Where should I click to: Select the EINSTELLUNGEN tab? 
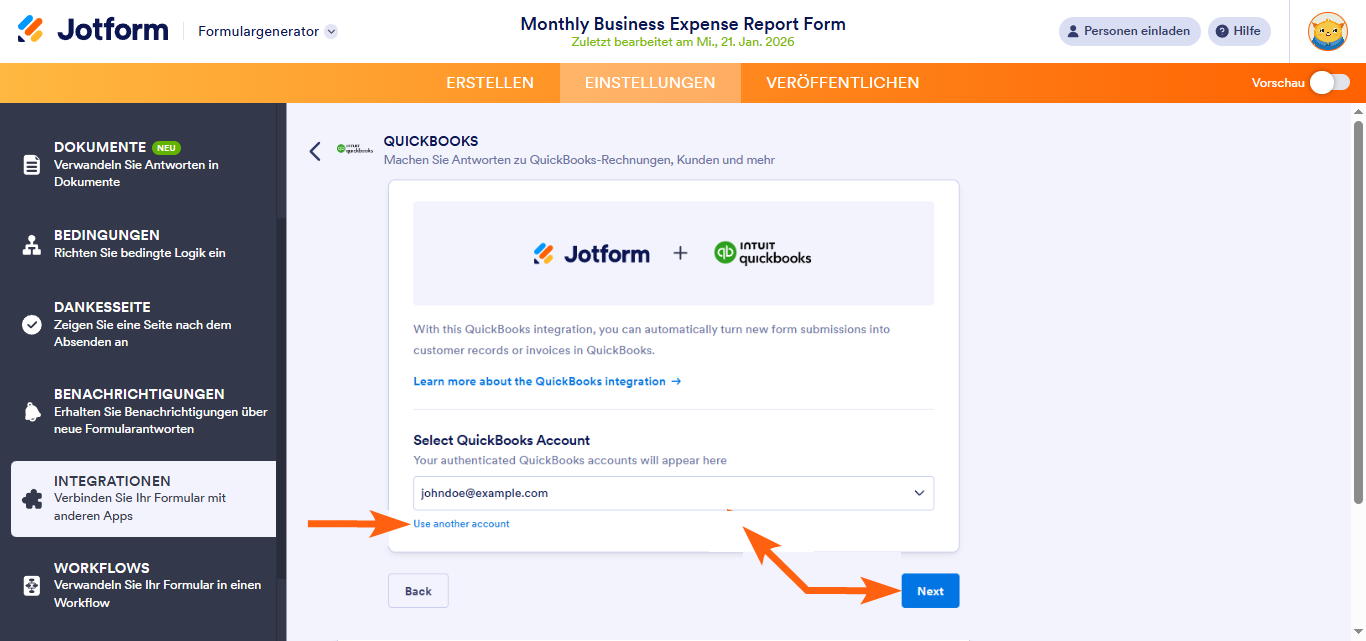point(650,83)
